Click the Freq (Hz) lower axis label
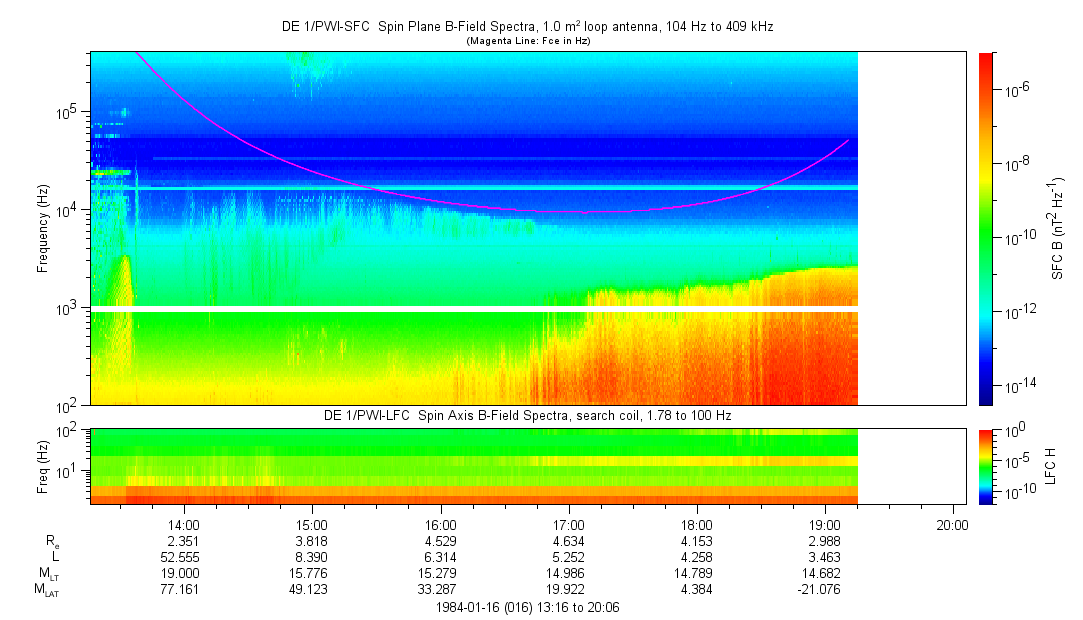The height and width of the screenshot is (620, 1083). click(43, 465)
